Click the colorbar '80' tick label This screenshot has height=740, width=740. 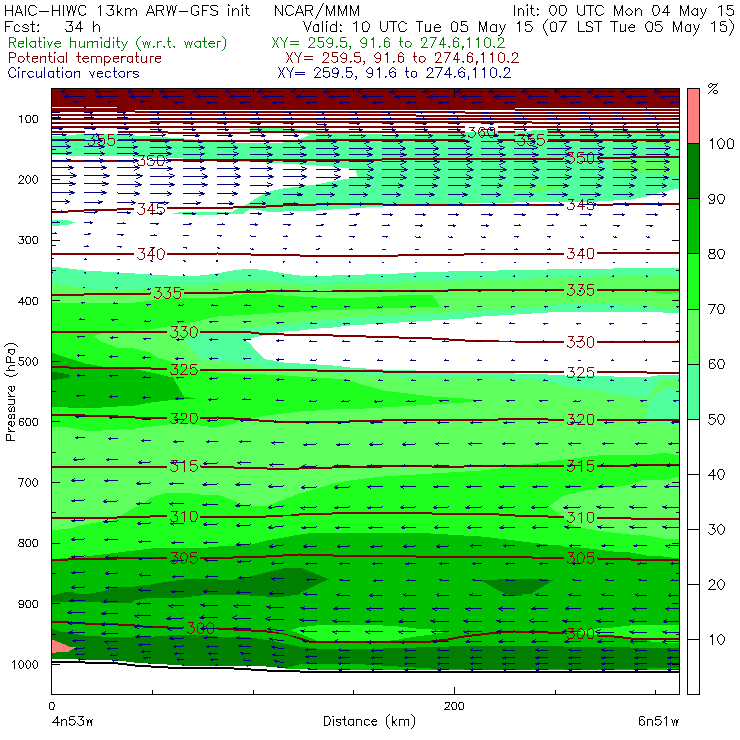(x=716, y=254)
